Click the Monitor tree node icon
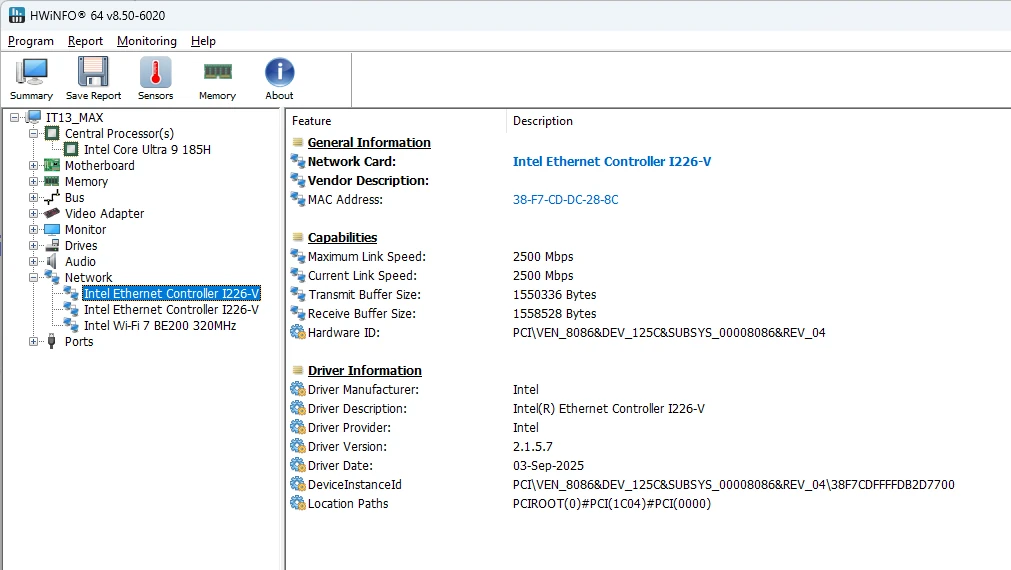Image resolution: width=1011 pixels, height=570 pixels. tap(52, 230)
